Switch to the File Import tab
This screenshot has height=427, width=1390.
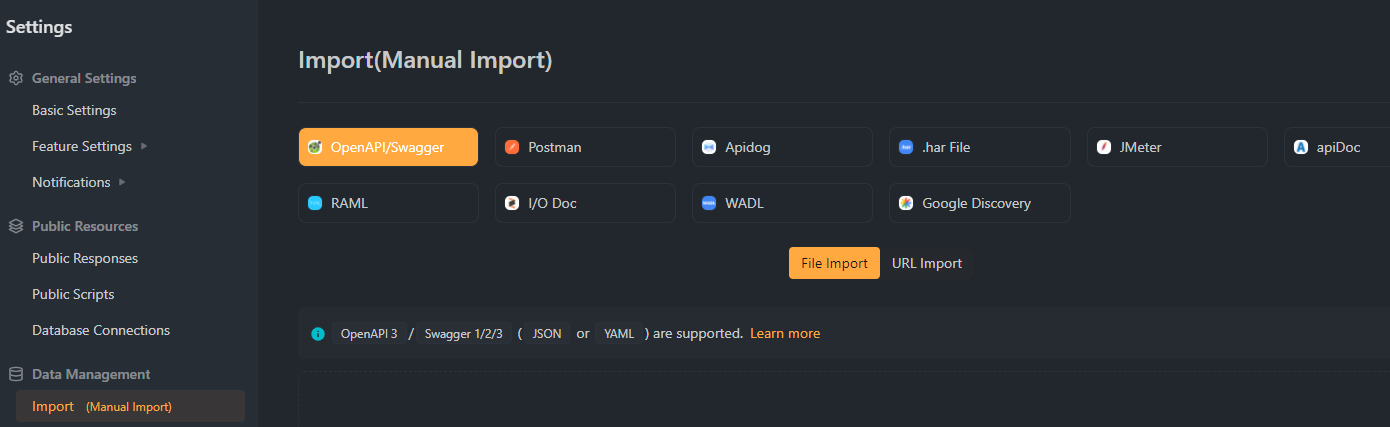(x=834, y=263)
